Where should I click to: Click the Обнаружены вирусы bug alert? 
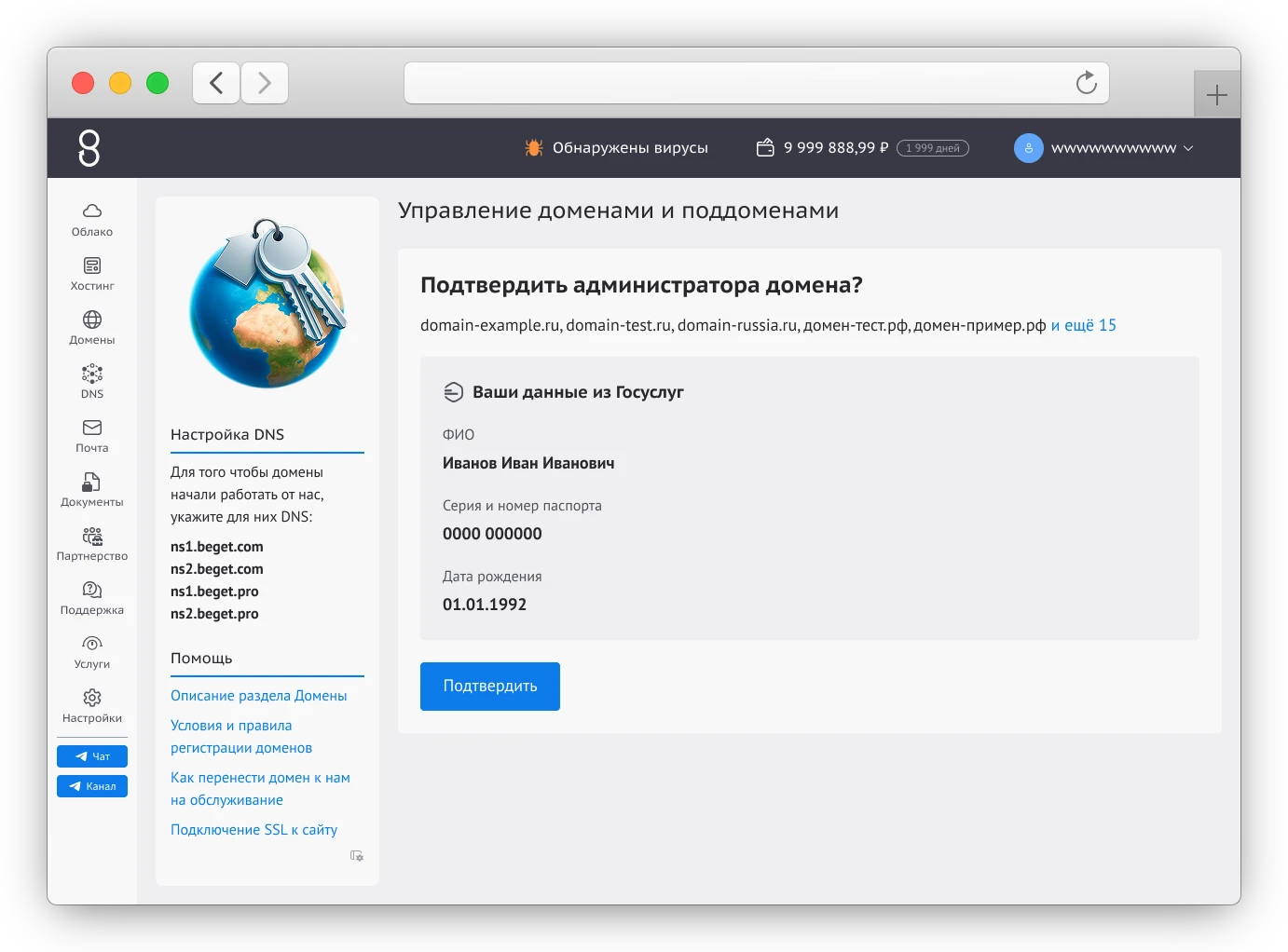tap(616, 147)
